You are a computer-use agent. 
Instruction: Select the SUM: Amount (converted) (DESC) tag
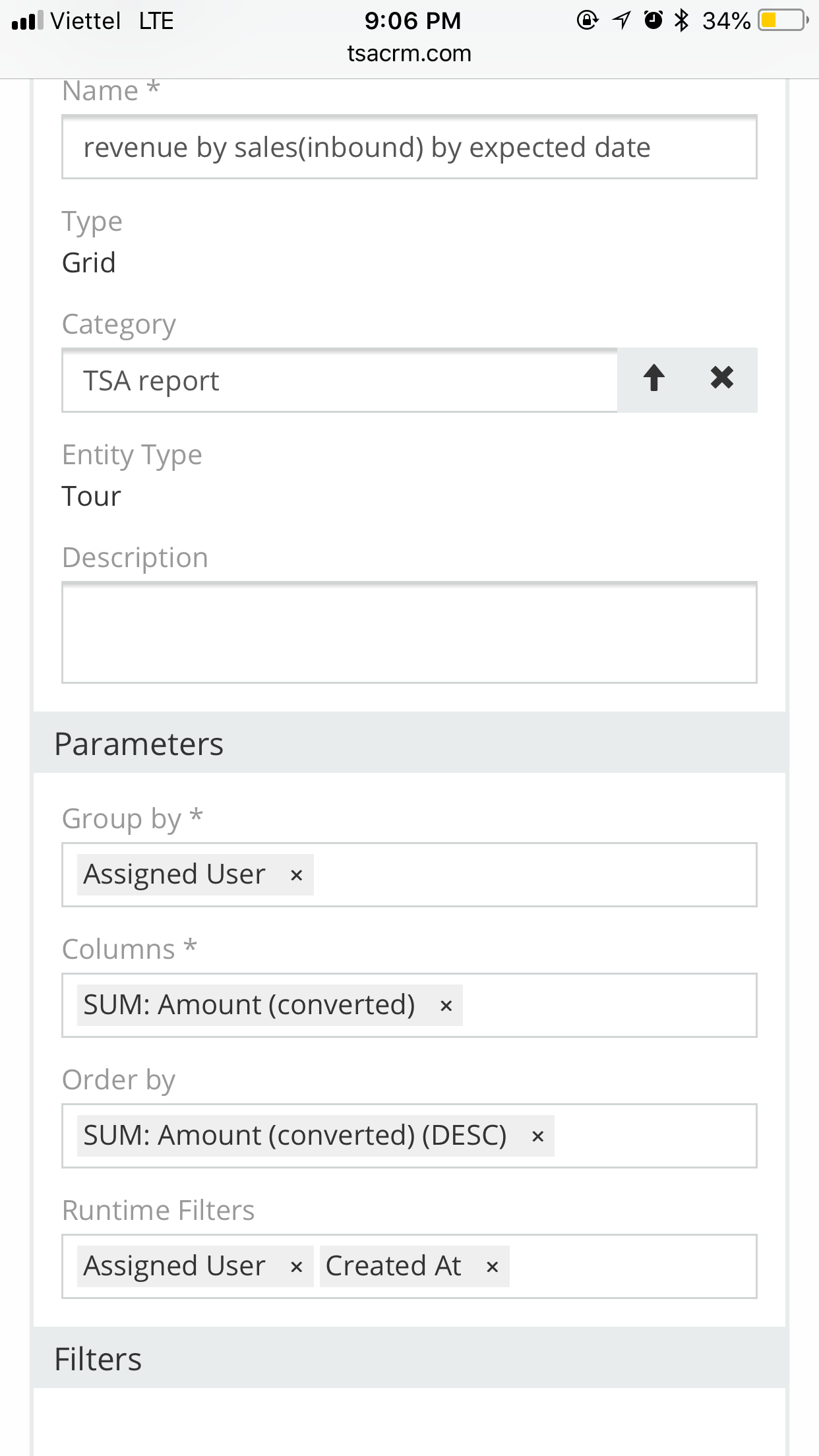(295, 1136)
